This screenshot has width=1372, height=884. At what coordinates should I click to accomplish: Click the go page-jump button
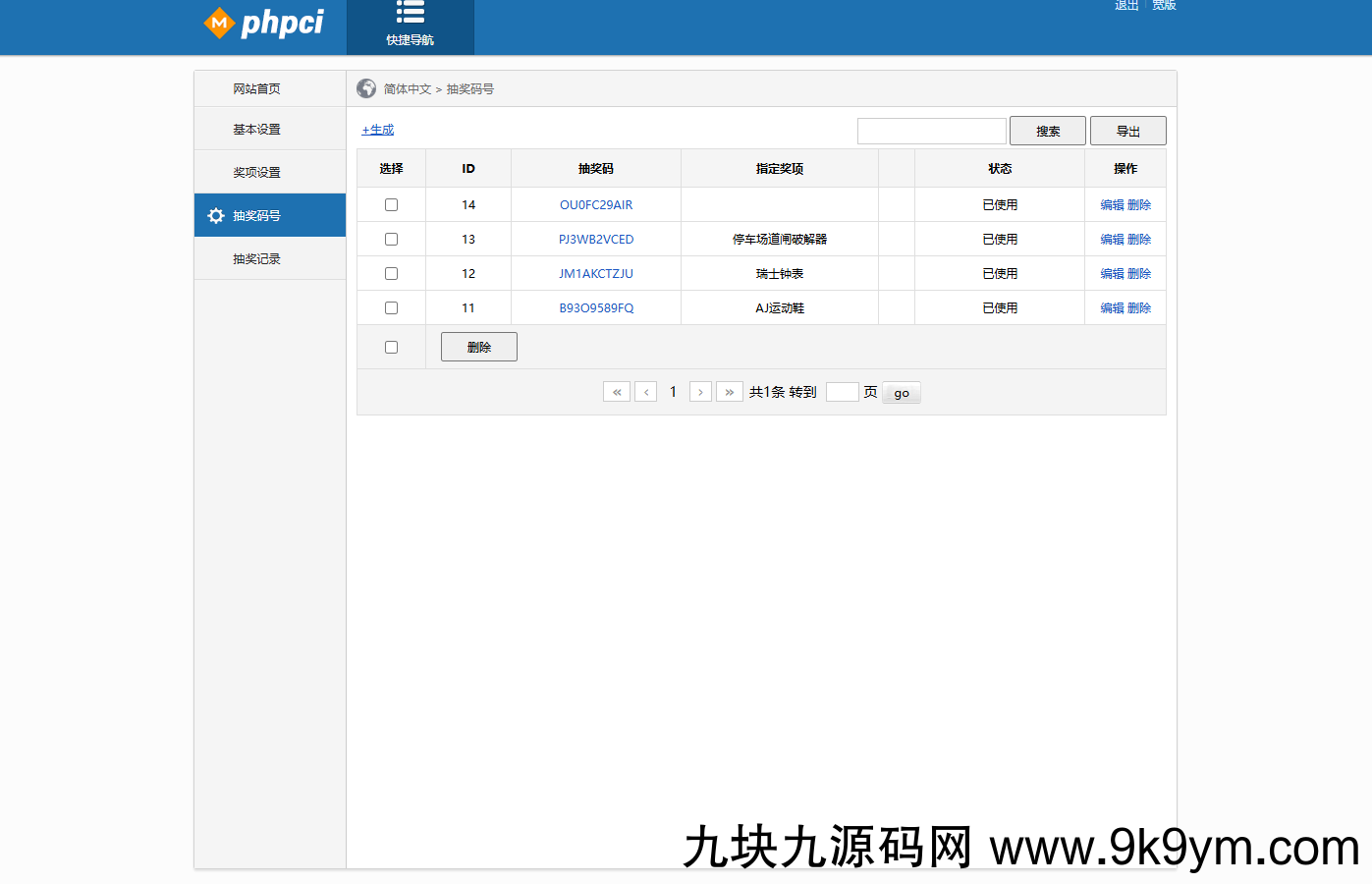[900, 392]
